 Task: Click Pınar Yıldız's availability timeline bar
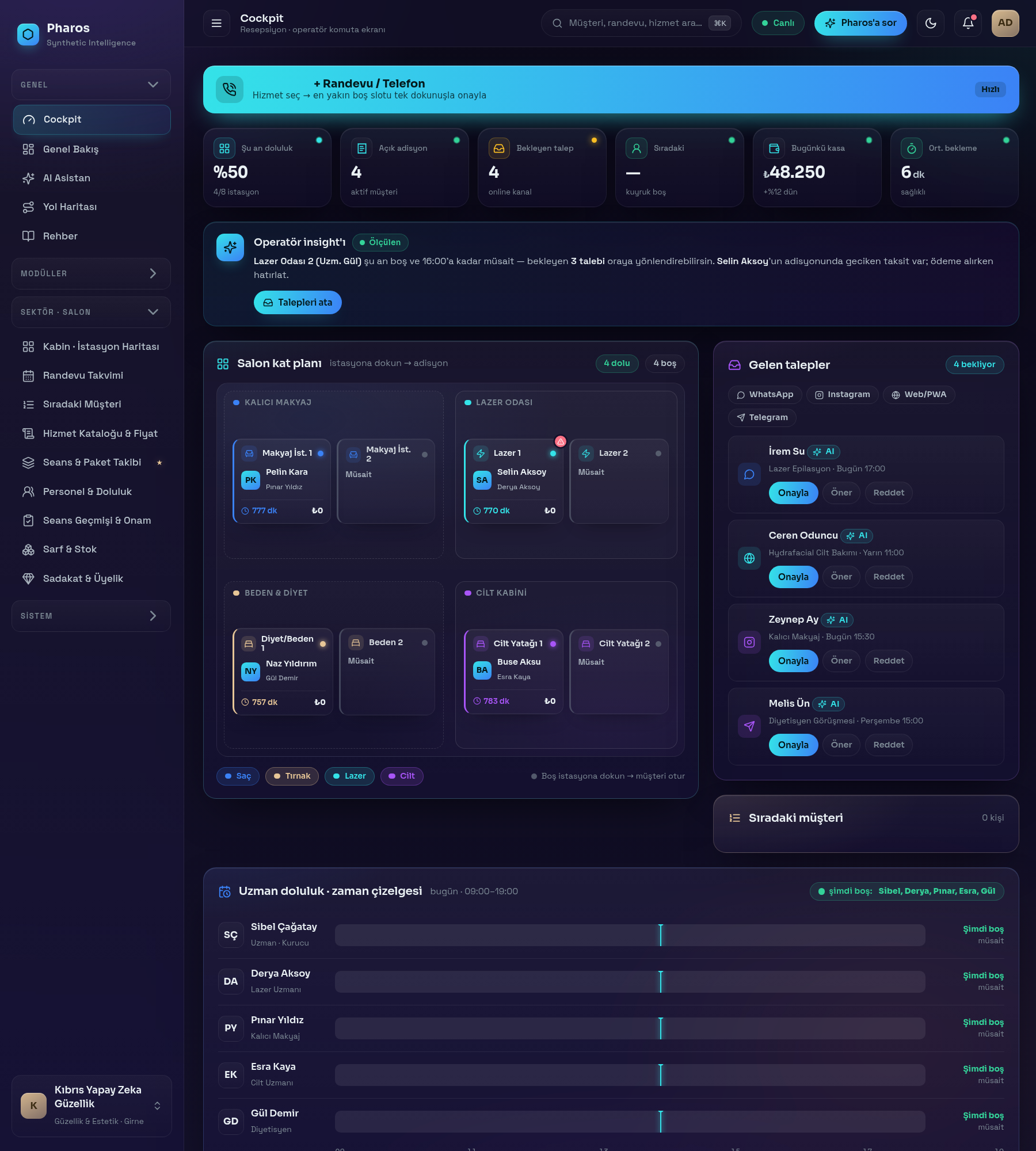[x=630, y=1028]
